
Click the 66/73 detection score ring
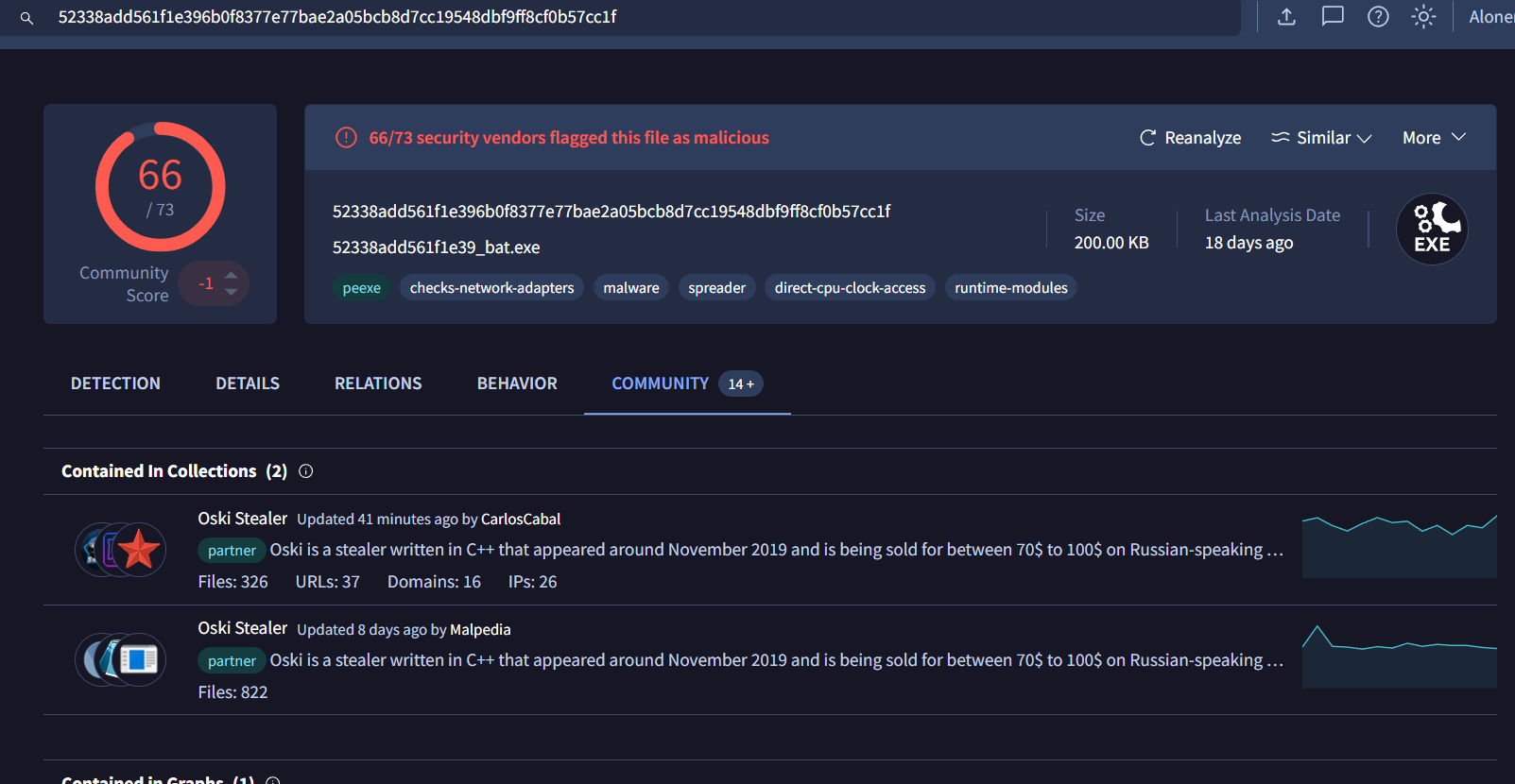(x=161, y=187)
